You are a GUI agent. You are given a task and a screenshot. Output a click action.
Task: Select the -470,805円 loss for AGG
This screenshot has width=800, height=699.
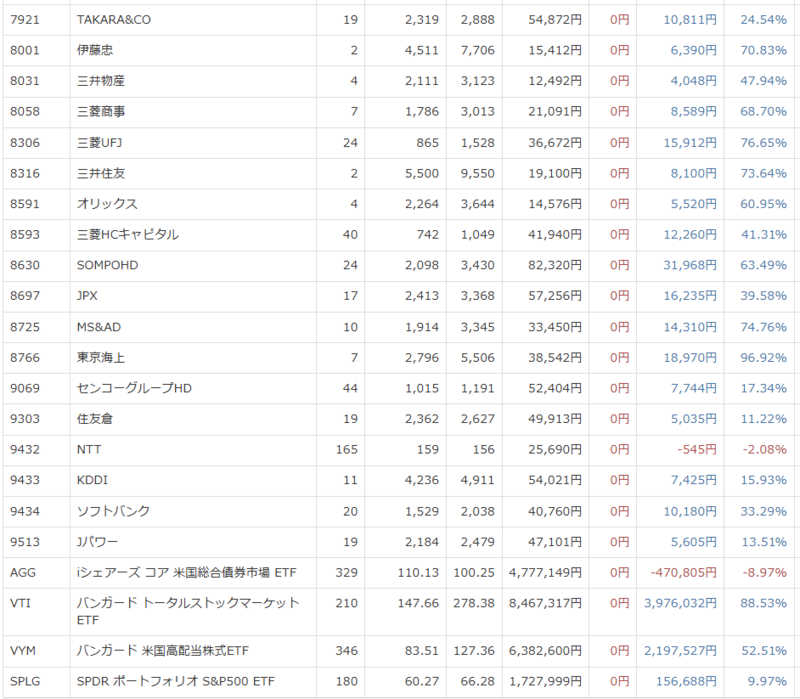coord(684,572)
